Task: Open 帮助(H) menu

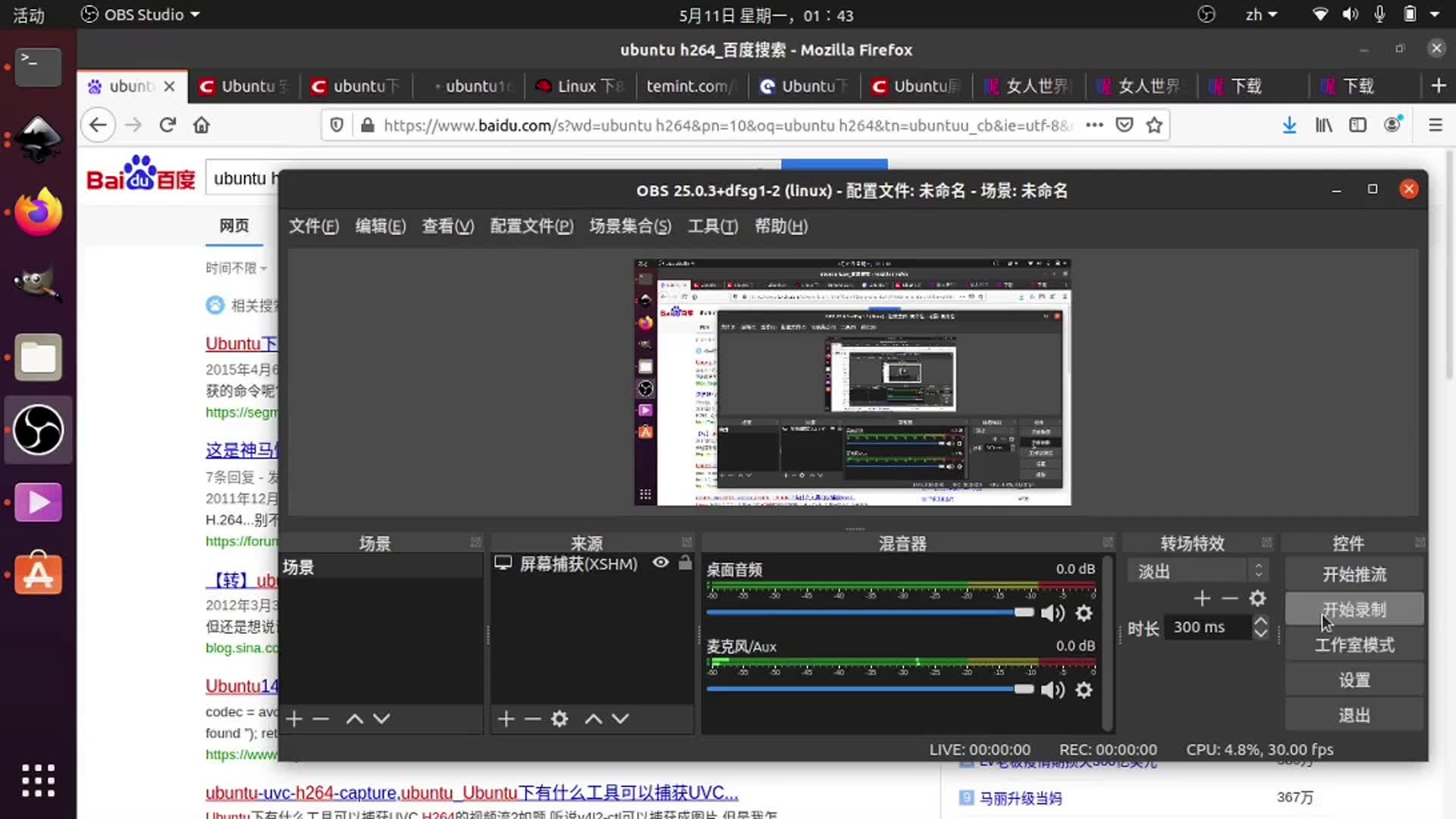Action: click(x=781, y=226)
